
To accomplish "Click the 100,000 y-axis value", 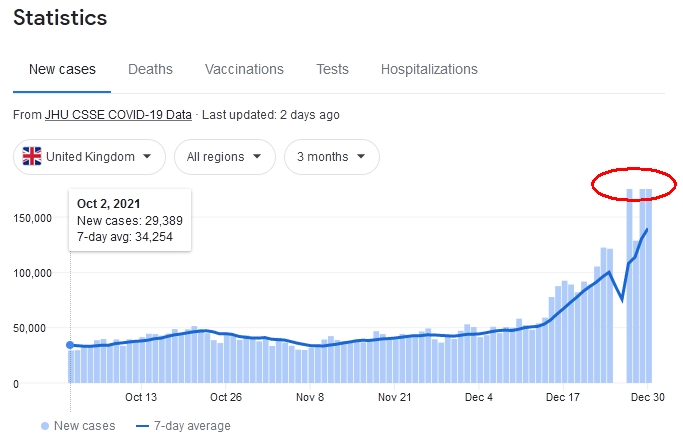I will 32,273.
